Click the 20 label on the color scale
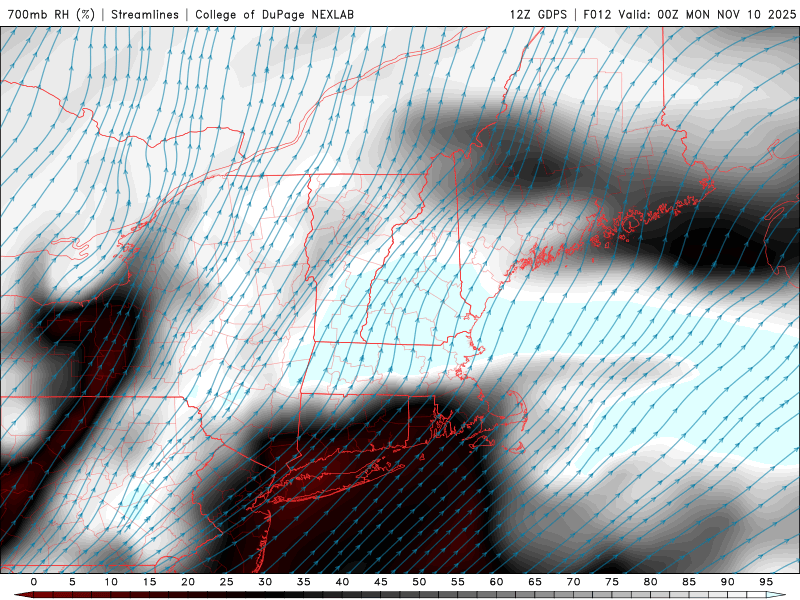 pos(188,582)
